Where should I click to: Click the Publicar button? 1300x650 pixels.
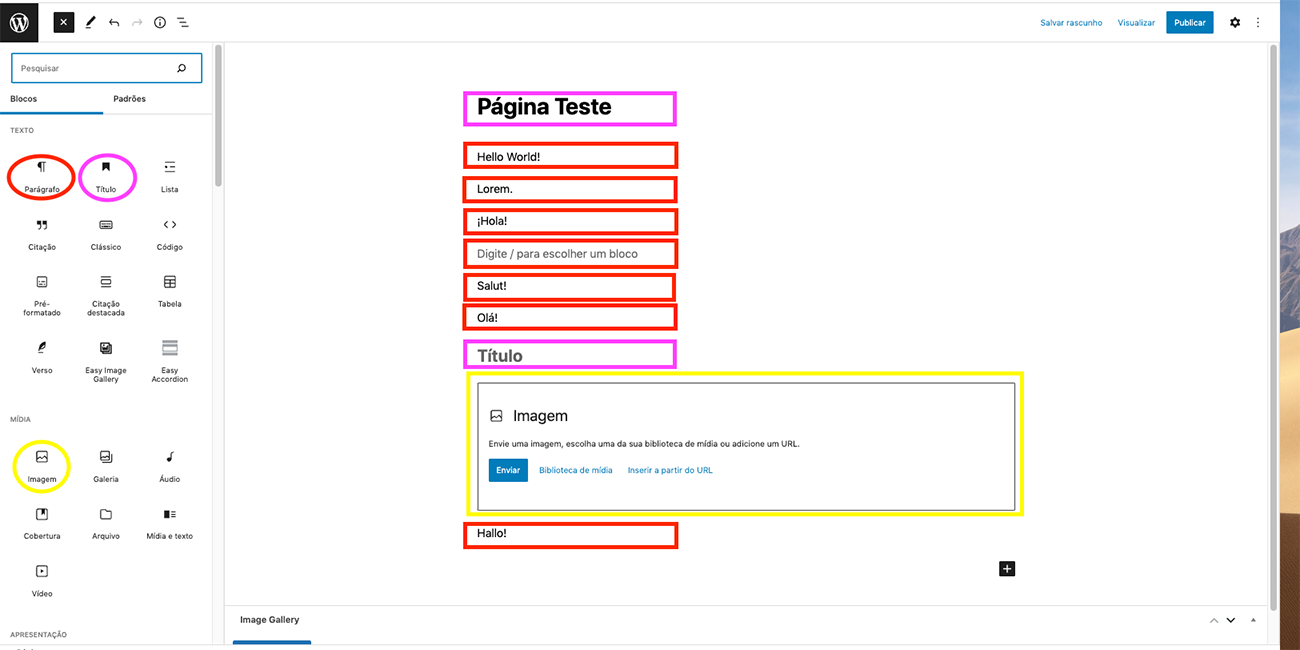[1189, 22]
